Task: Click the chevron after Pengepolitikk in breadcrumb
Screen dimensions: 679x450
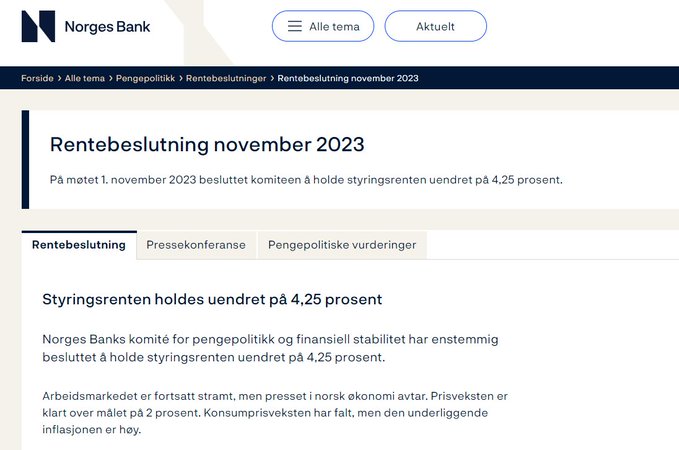Action: tap(181, 78)
